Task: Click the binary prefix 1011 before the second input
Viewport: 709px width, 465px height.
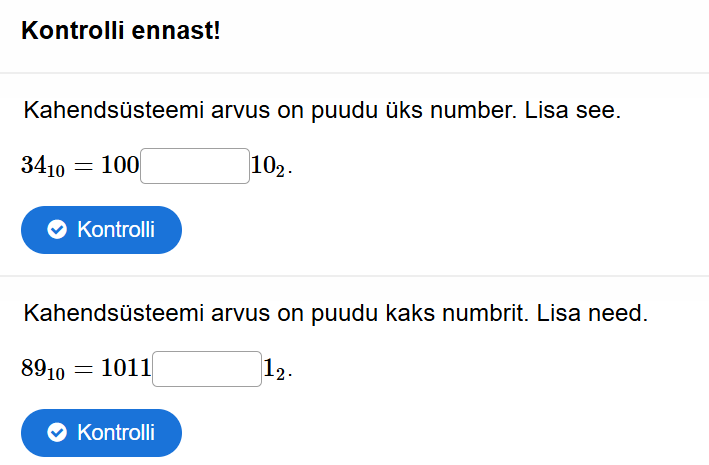Action: click(126, 369)
